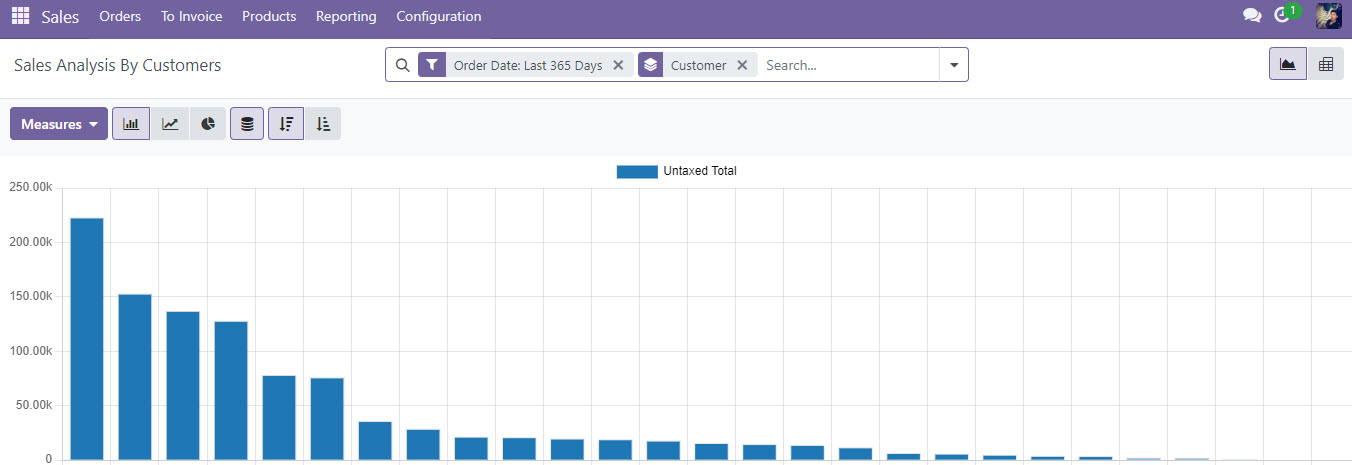Expand the Measures dropdown
The height and width of the screenshot is (465, 1352).
[x=59, y=124]
